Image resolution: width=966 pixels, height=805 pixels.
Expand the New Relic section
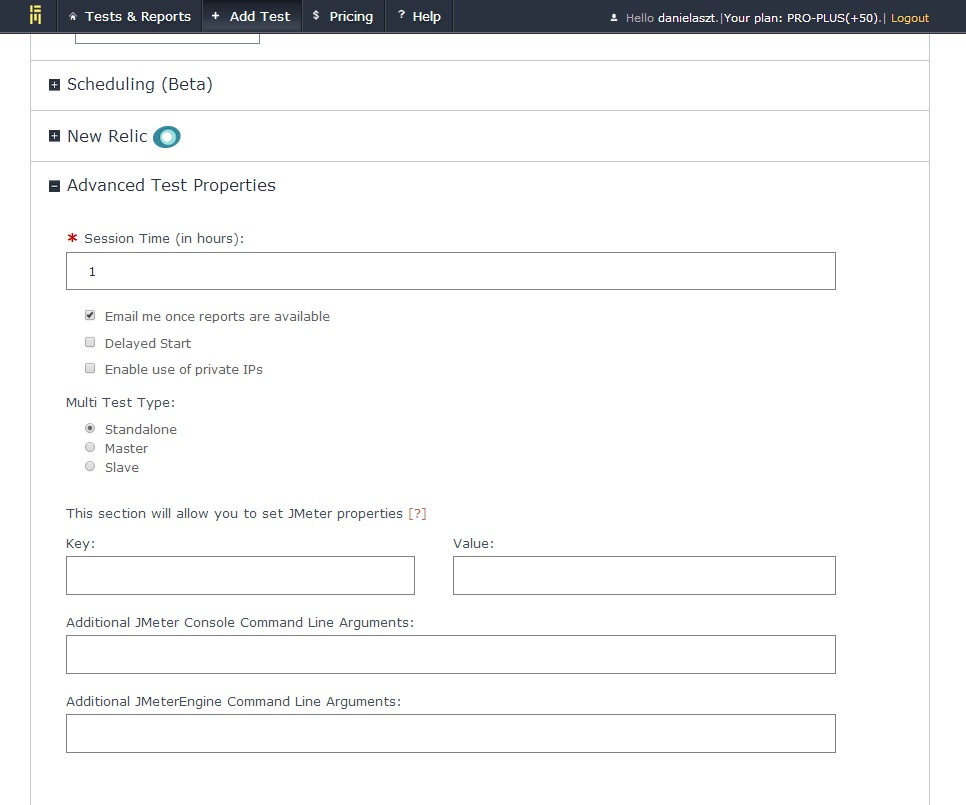coord(54,136)
